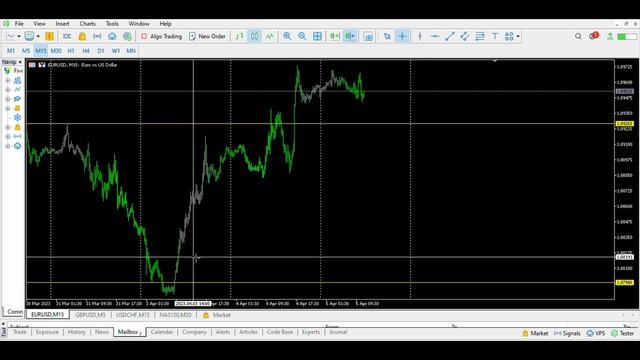Take a chart screenshot with camera icon
This screenshot has height=360, width=640.
[x=368, y=37]
